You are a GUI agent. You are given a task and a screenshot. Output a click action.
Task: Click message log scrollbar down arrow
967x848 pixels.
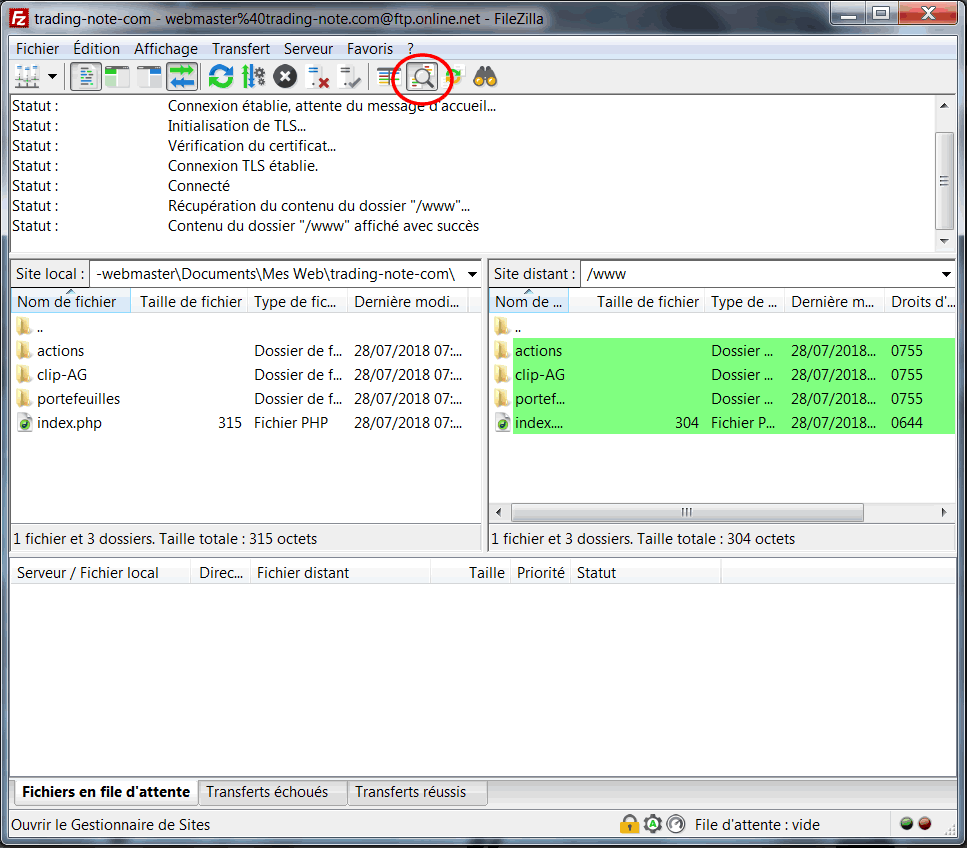(944, 241)
